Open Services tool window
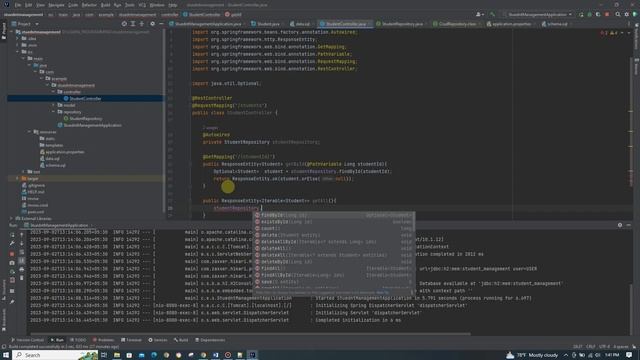This screenshot has height=360, width=640. [x=158, y=340]
